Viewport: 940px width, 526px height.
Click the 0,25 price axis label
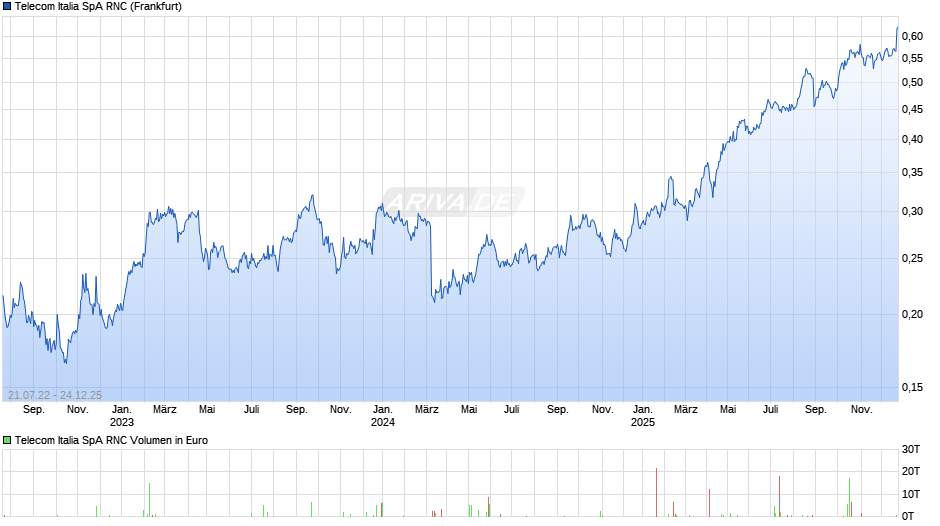[912, 259]
